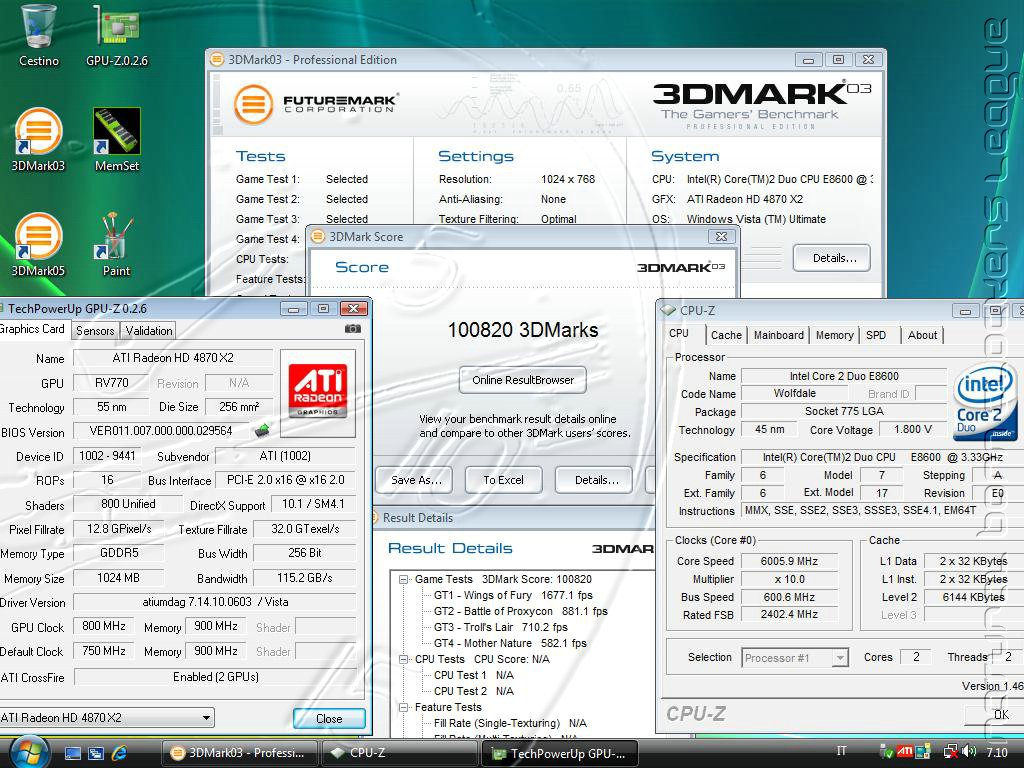Screen dimensions: 1024x768
Task: Click the GPU Name field in GPU-Z
Action: point(173,358)
